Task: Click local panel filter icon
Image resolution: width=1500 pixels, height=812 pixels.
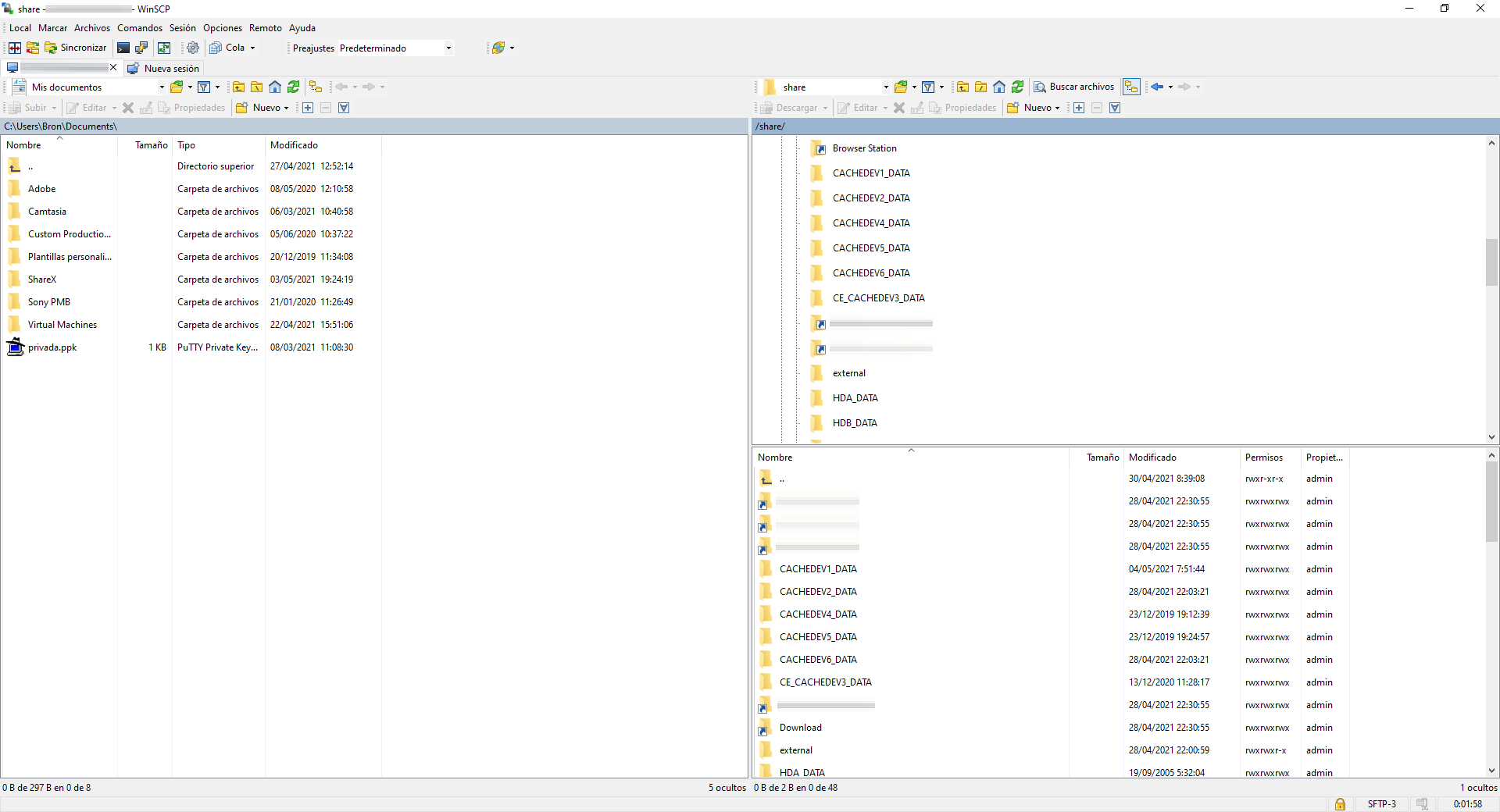Action: click(x=204, y=87)
